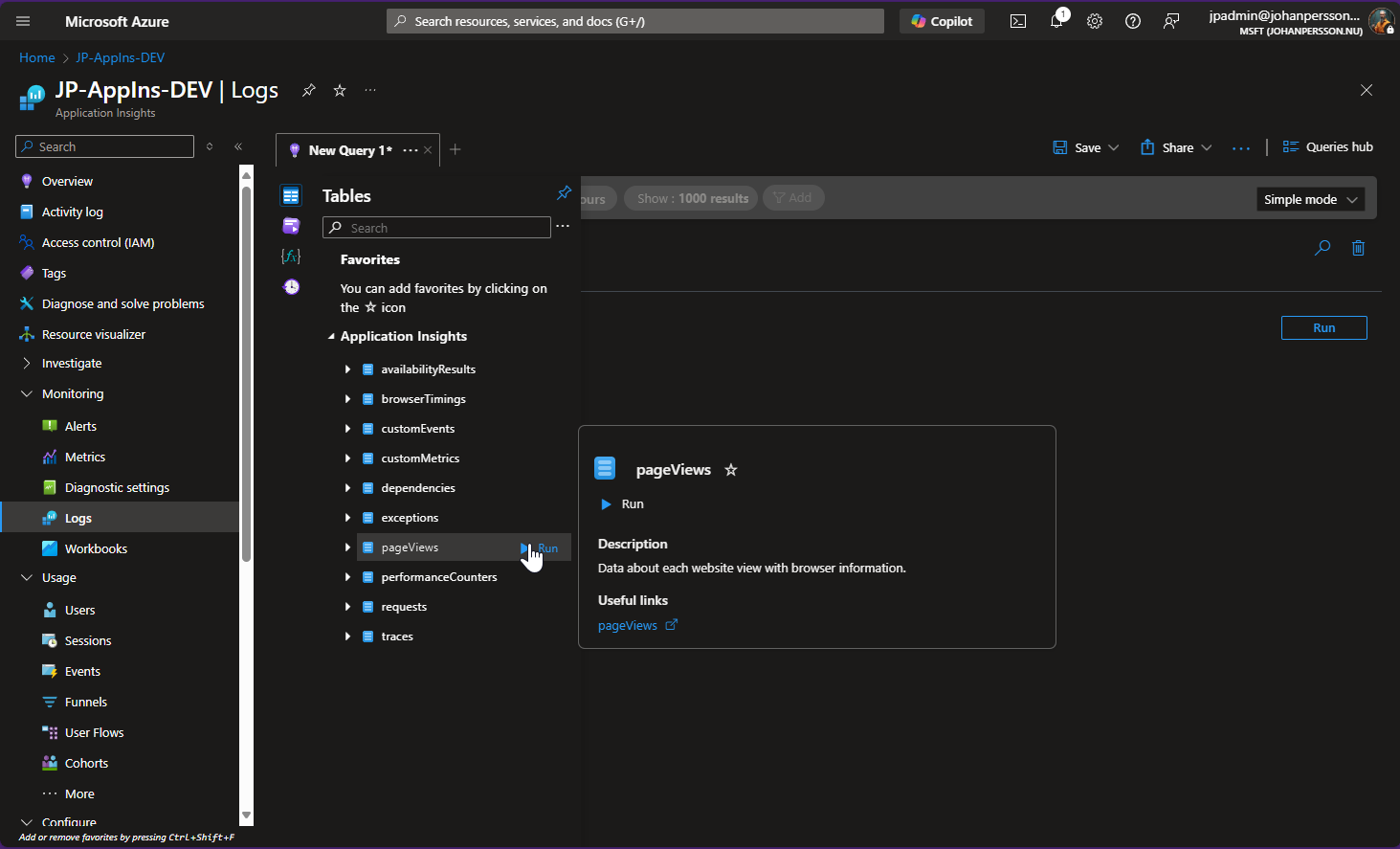
Task: Click the Run button in query editor
Action: click(x=1323, y=327)
